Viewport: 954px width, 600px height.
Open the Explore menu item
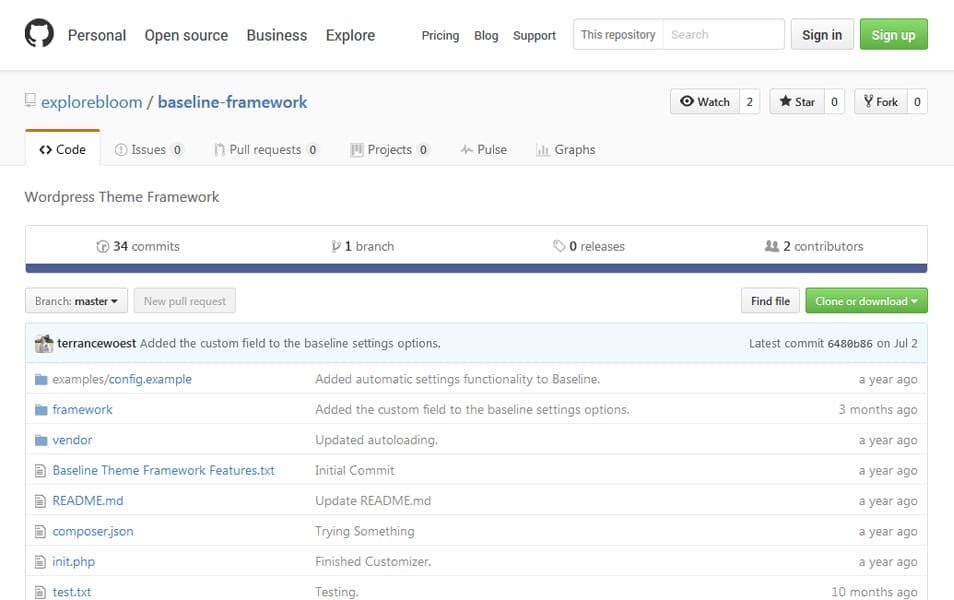click(x=350, y=35)
